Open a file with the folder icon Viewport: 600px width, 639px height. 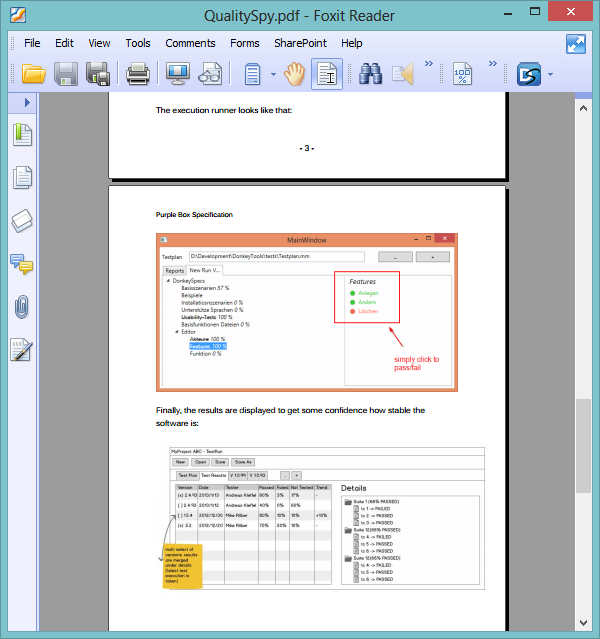(33, 74)
